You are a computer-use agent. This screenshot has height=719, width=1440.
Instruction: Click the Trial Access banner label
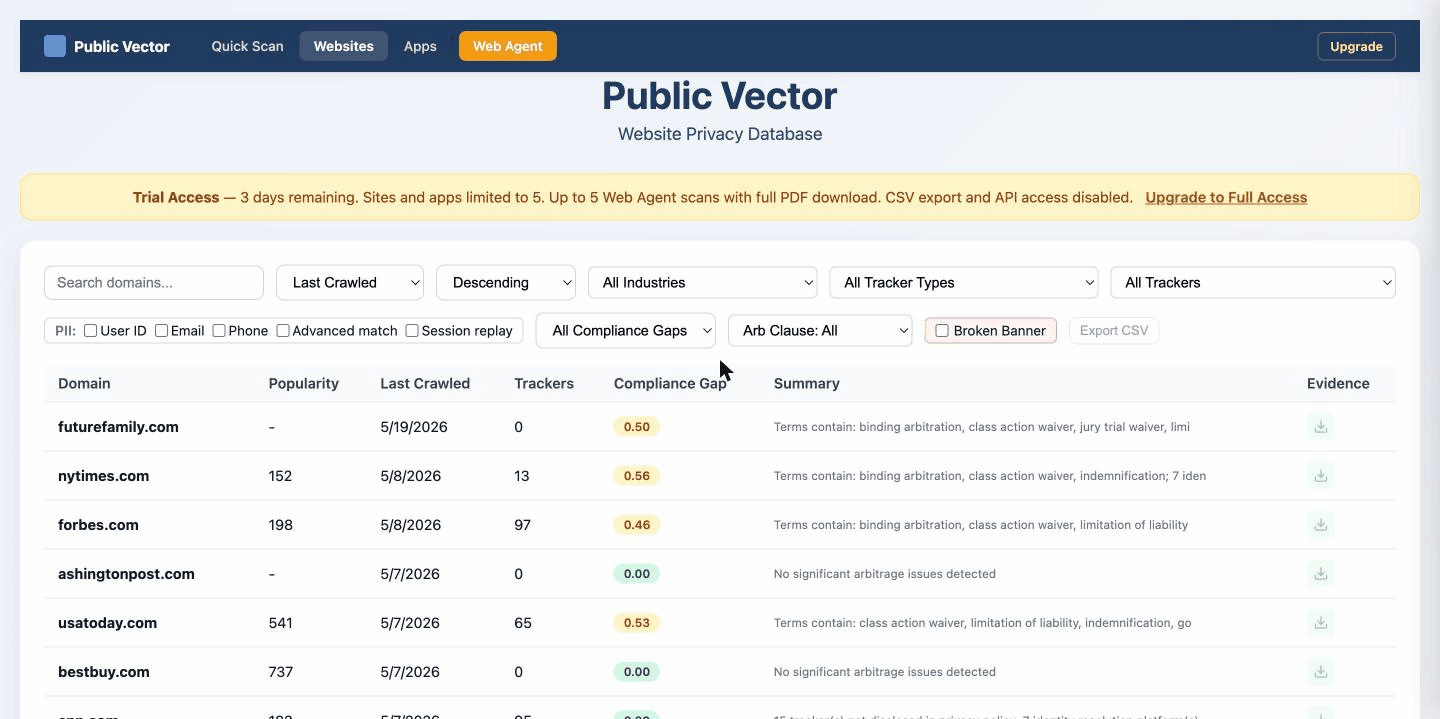tap(176, 198)
